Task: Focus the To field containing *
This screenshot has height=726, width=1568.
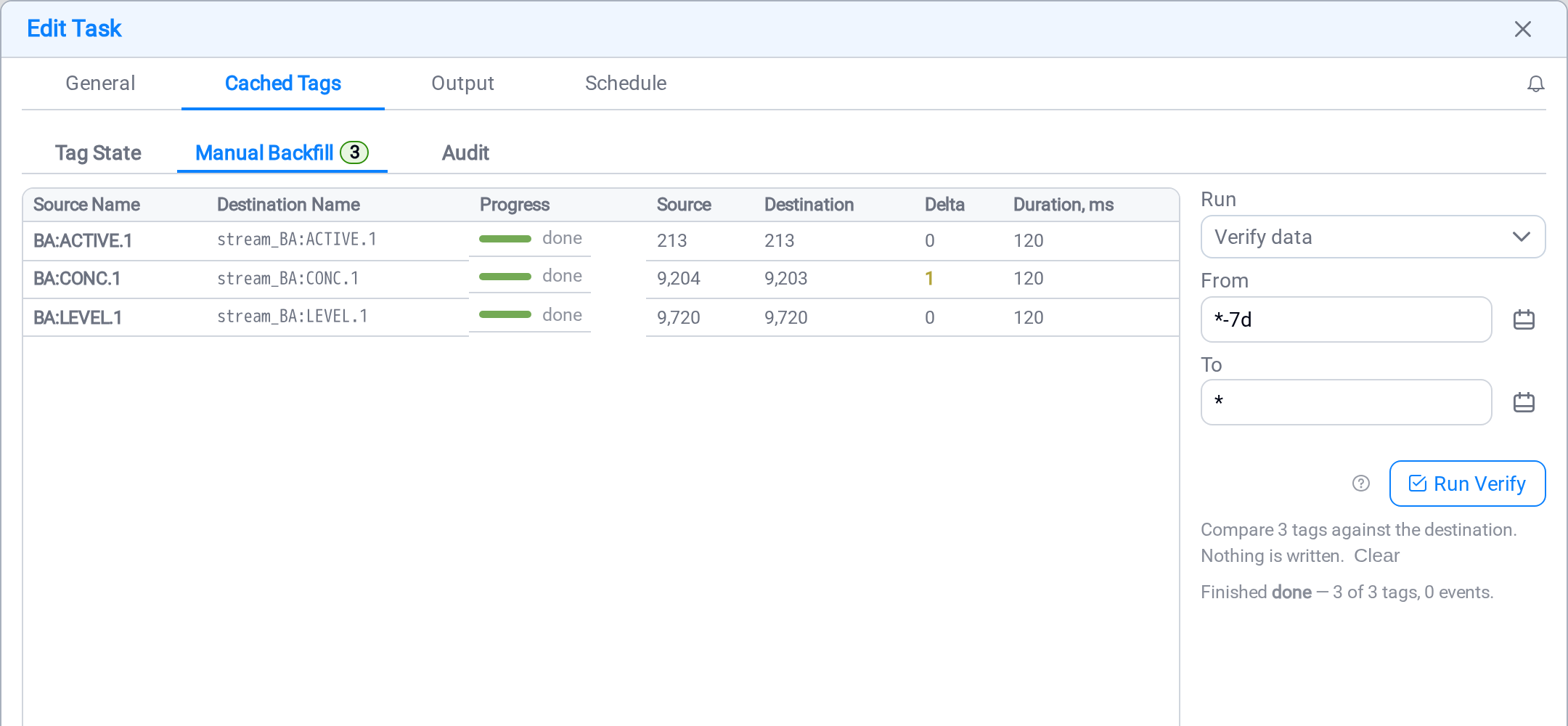Action: (1346, 402)
